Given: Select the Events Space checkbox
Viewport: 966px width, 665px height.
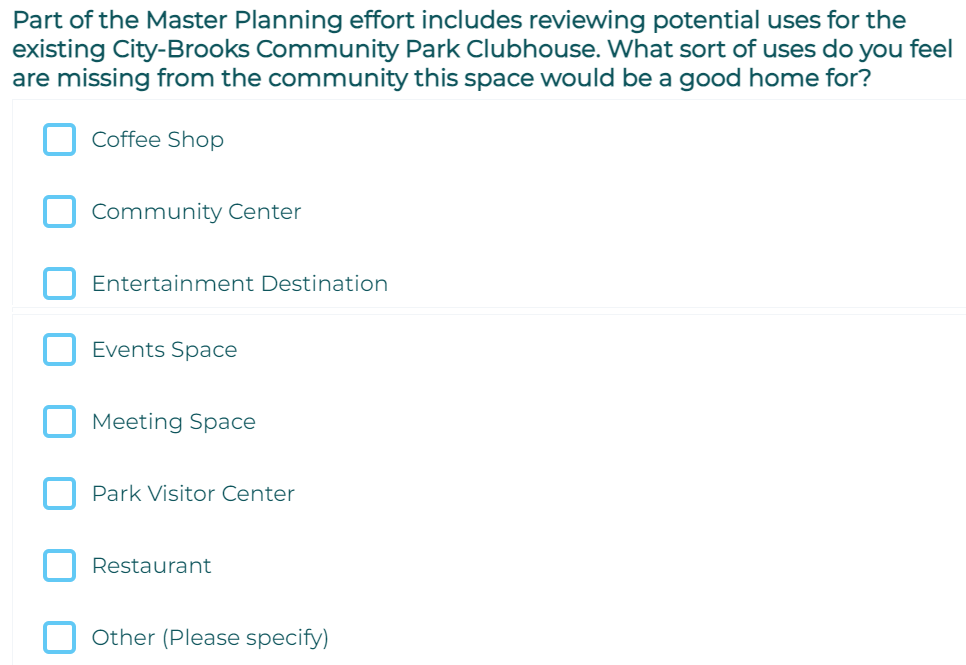Looking at the screenshot, I should [59, 350].
